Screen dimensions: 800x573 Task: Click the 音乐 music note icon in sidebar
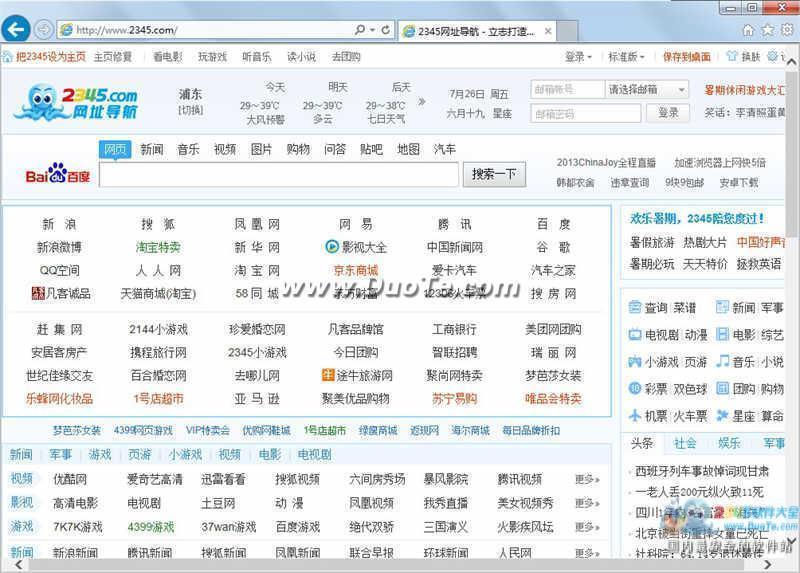click(x=722, y=361)
